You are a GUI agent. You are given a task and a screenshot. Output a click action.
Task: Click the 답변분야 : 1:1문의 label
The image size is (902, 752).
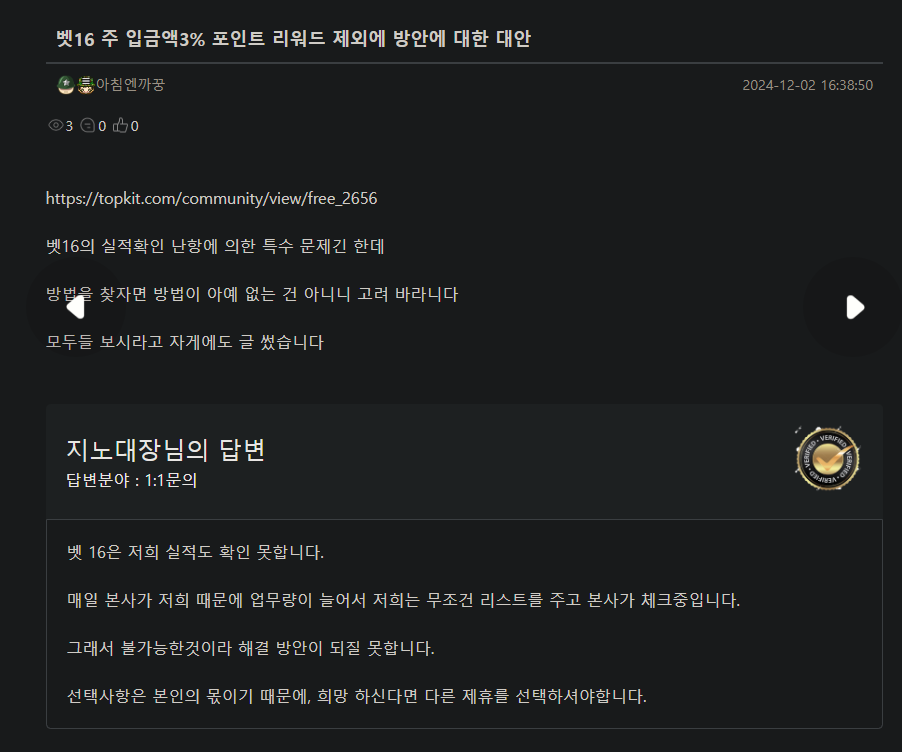click(x=132, y=480)
